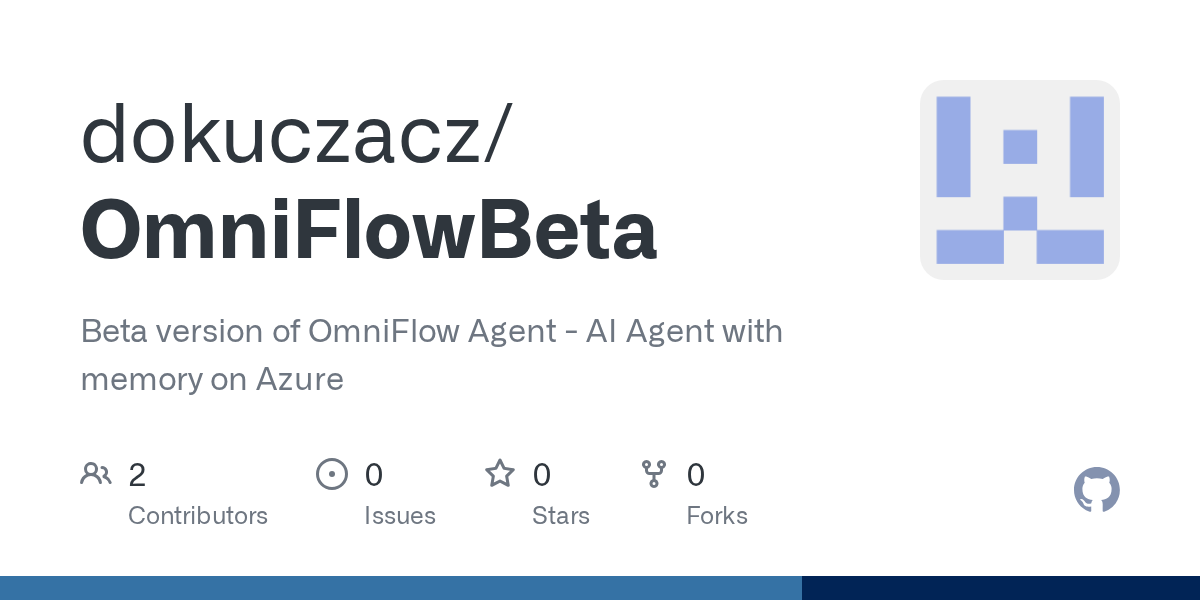
Task: Click the Forks branch icon
Action: pyautogui.click(x=654, y=474)
